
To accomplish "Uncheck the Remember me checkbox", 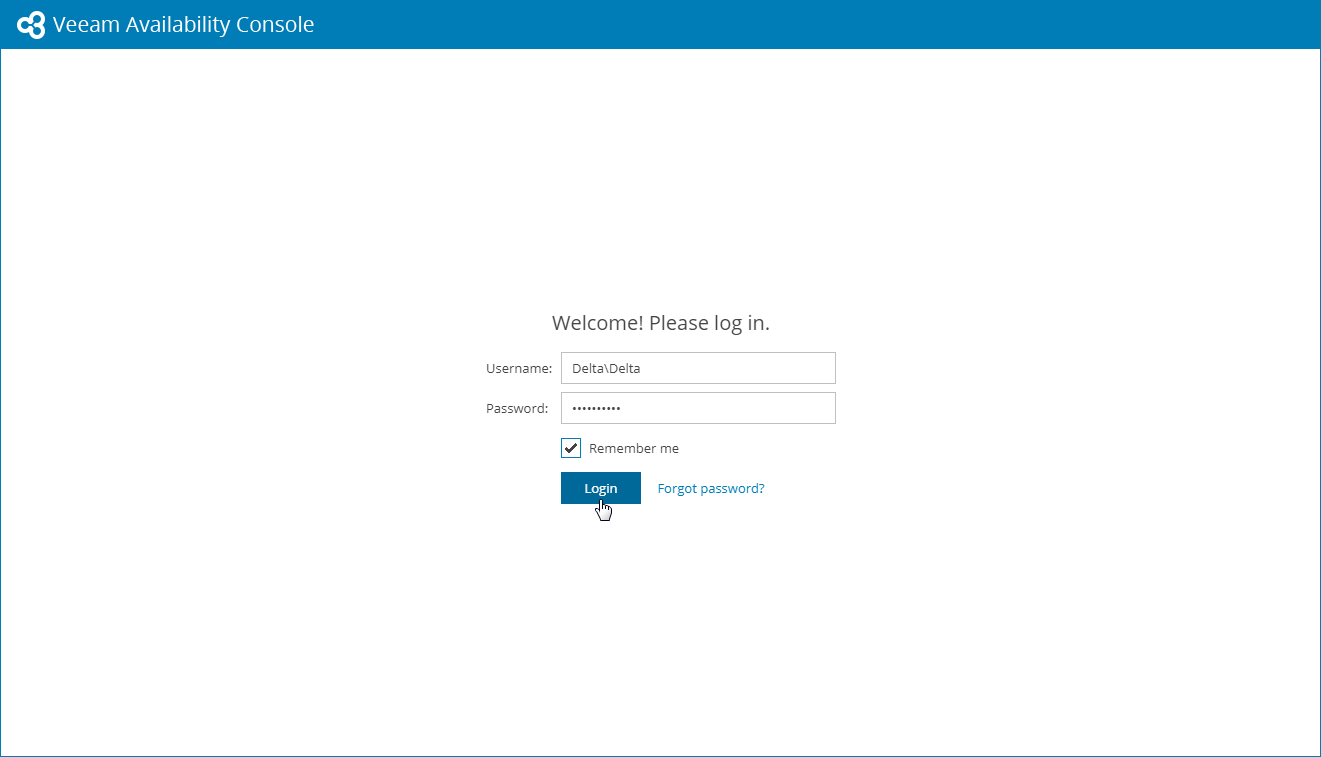I will pos(571,448).
